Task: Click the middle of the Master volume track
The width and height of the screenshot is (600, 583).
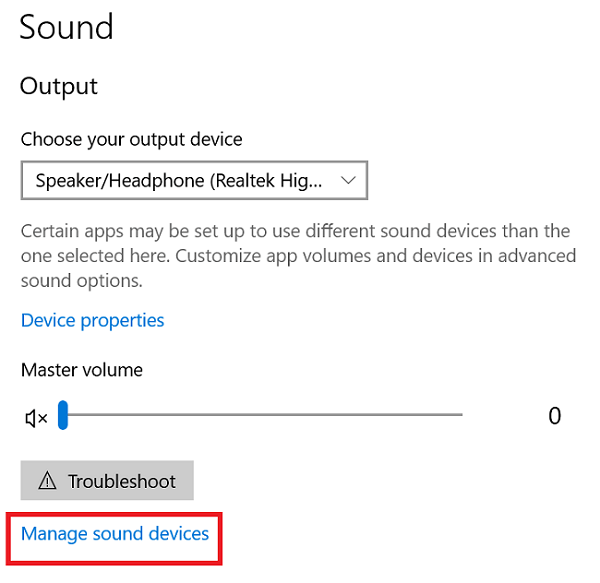Action: click(260, 414)
